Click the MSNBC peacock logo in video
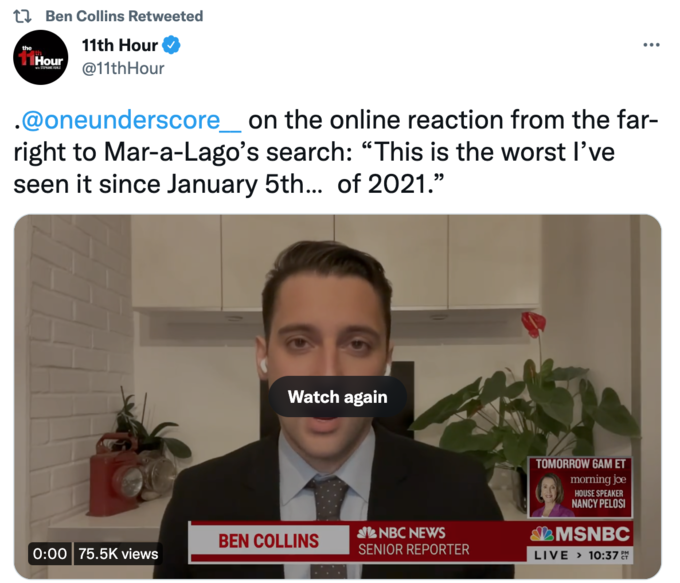Screen dimensions: 680x583 pos(541,534)
